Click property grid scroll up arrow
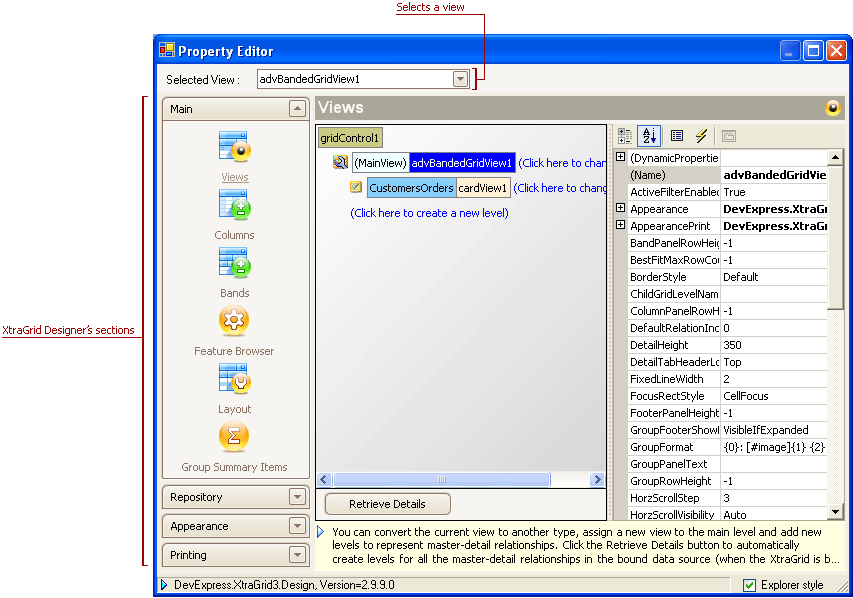This screenshot has width=853, height=598. (835, 157)
